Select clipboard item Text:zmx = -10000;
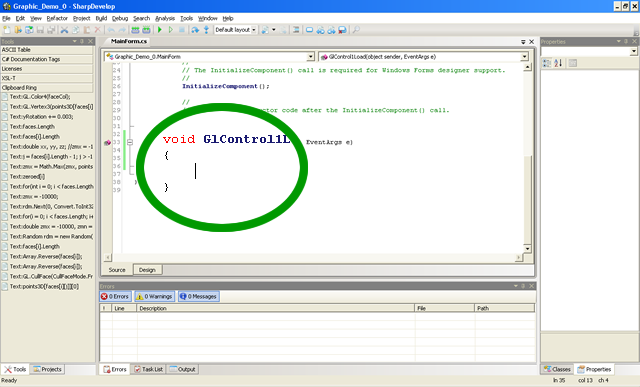The height and width of the screenshot is (387, 640). [34, 197]
